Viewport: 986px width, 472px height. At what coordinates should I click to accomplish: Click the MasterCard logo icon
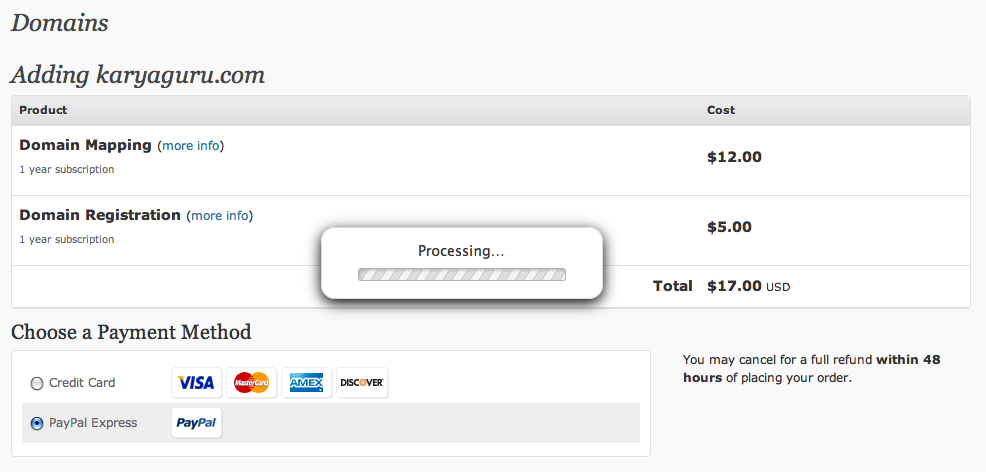point(251,383)
